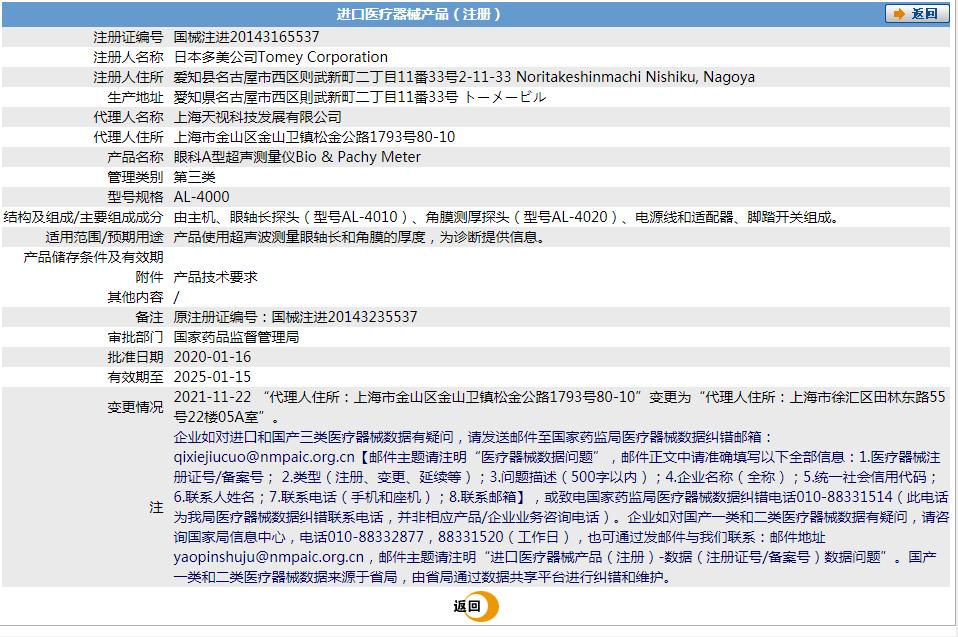Click the slash value beside 其他内容

point(177,297)
